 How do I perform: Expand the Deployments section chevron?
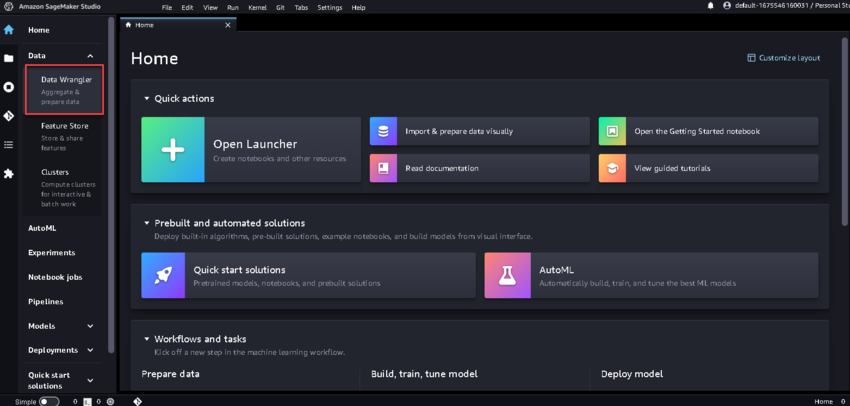[90, 350]
